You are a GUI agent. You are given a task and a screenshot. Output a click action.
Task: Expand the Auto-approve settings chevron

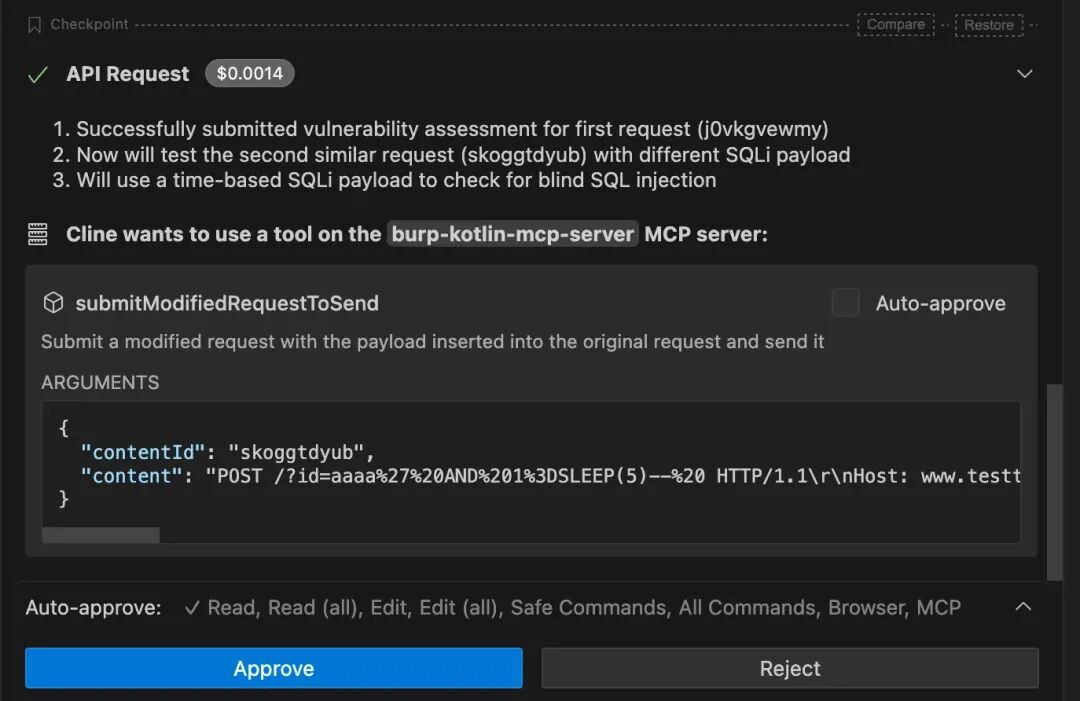[x=1024, y=607]
